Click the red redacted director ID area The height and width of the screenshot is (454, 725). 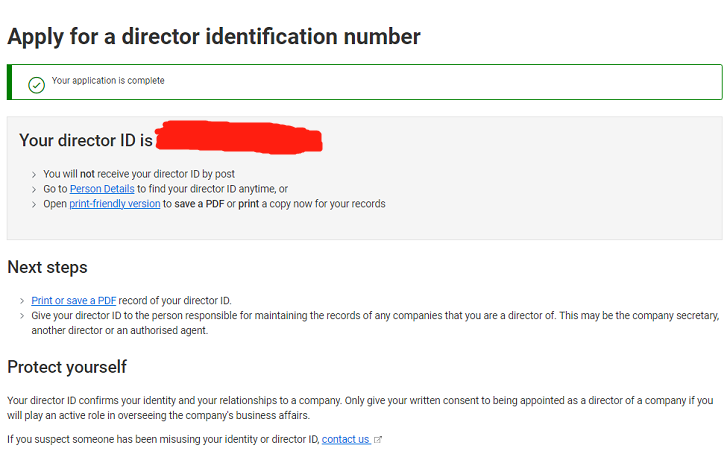point(239,137)
